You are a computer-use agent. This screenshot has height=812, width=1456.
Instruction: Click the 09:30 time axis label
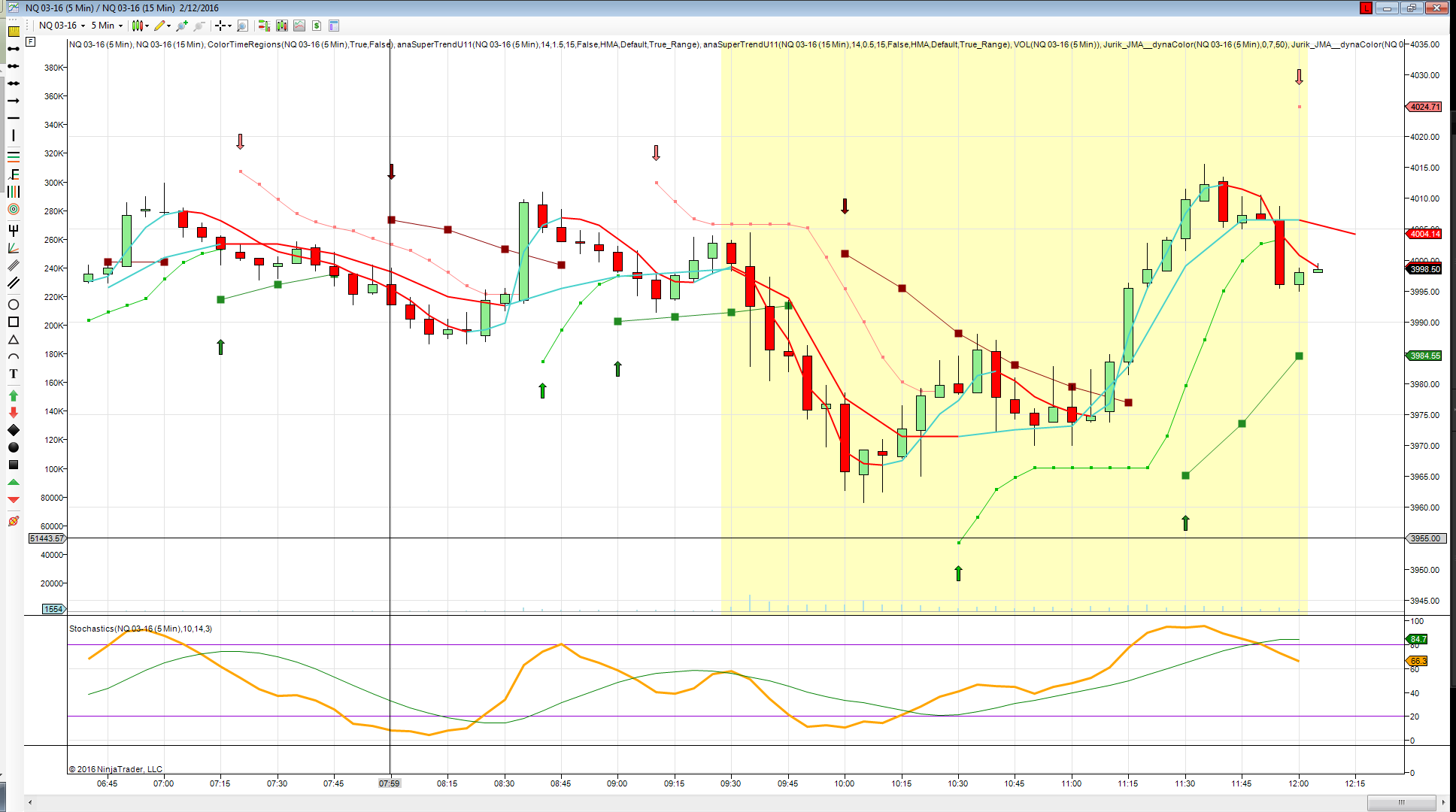coord(730,783)
